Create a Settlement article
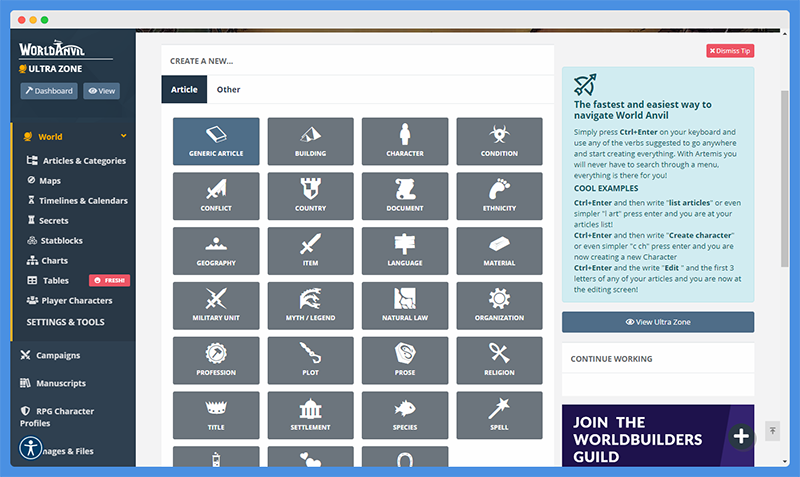This screenshot has height=477, width=800. click(x=310, y=415)
